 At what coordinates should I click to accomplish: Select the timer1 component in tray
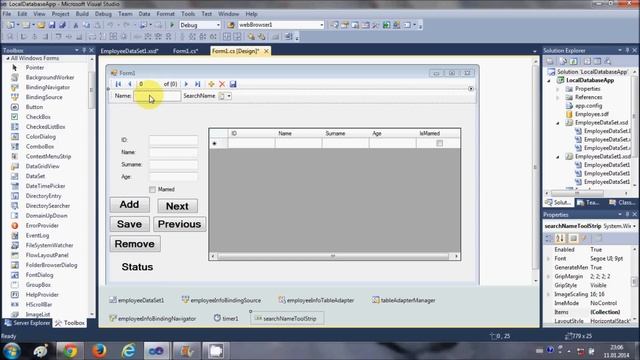point(226,318)
